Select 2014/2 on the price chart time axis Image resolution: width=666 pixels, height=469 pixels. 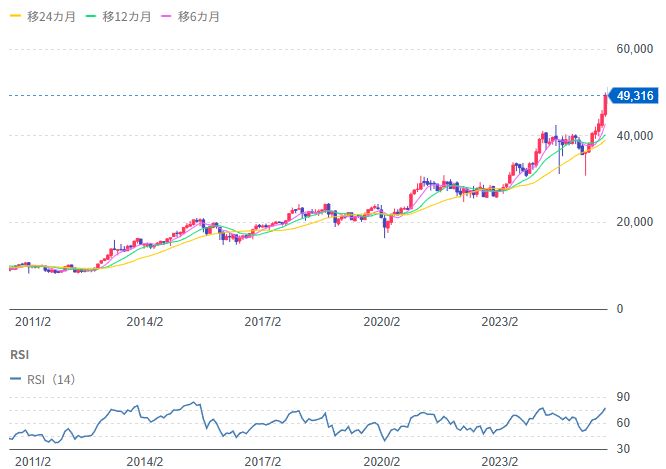point(146,322)
